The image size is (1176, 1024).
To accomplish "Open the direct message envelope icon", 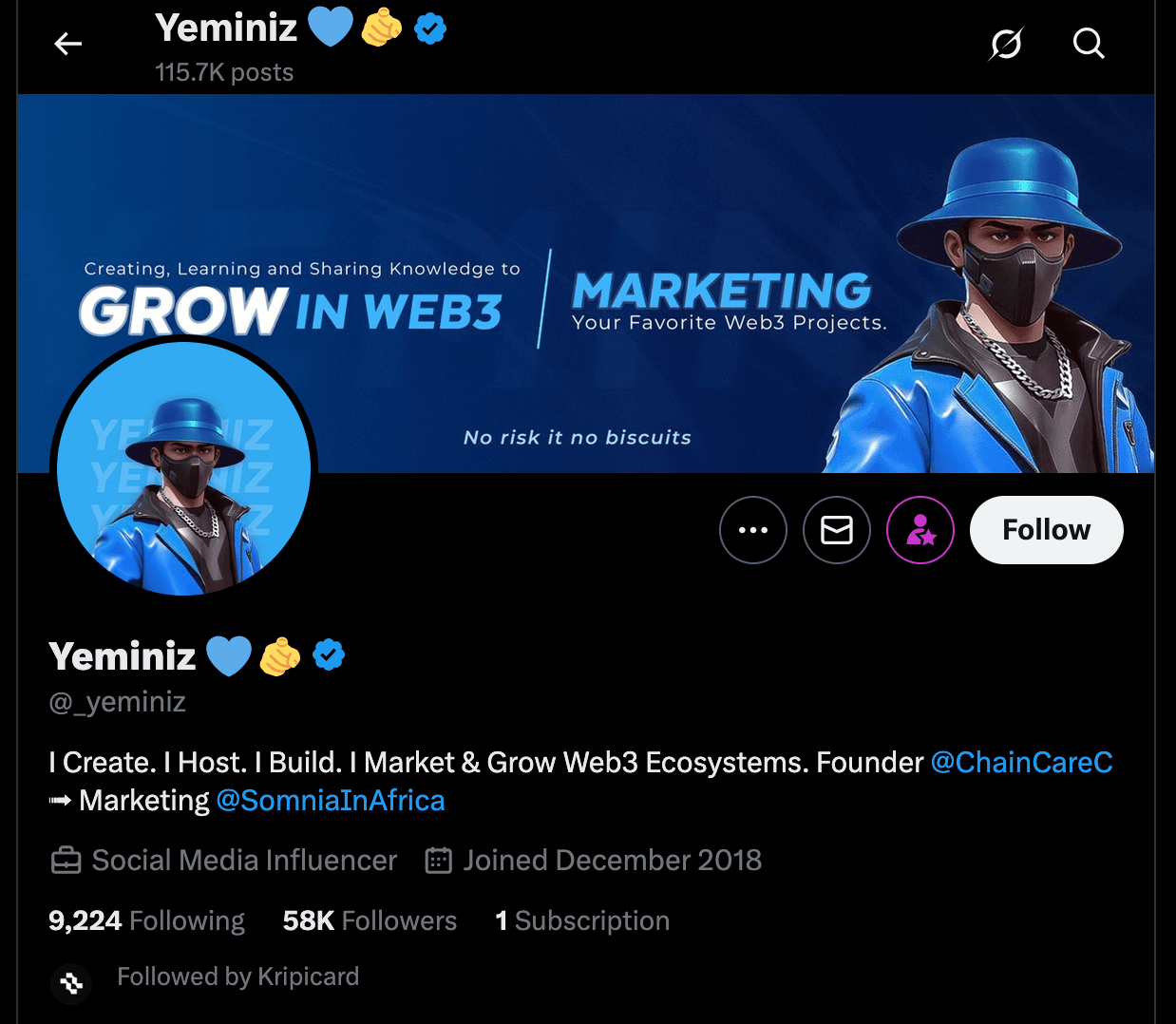I will point(837,530).
